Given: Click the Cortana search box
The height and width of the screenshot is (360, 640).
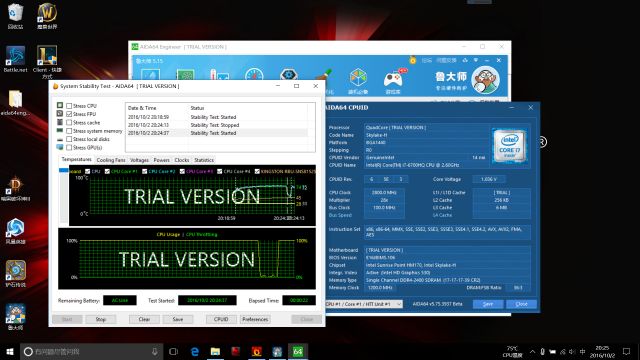Looking at the screenshot, I should [91, 351].
